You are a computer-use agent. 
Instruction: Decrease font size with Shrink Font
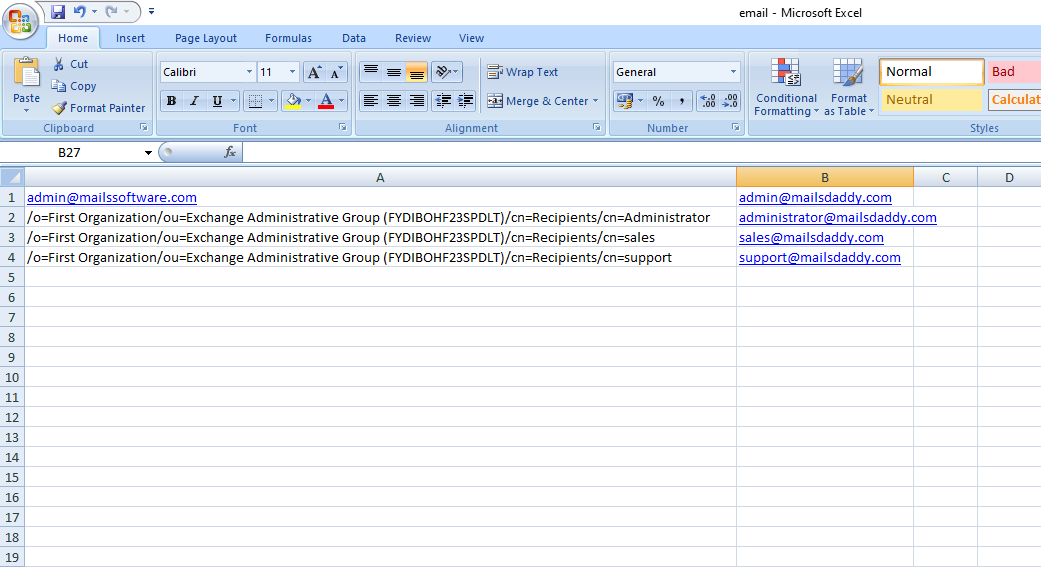coord(337,72)
